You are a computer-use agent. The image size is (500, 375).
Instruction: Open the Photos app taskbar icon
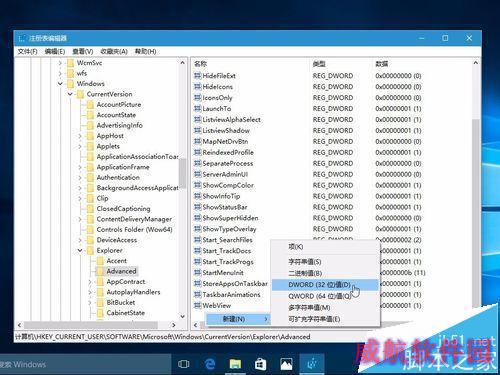[286, 364]
